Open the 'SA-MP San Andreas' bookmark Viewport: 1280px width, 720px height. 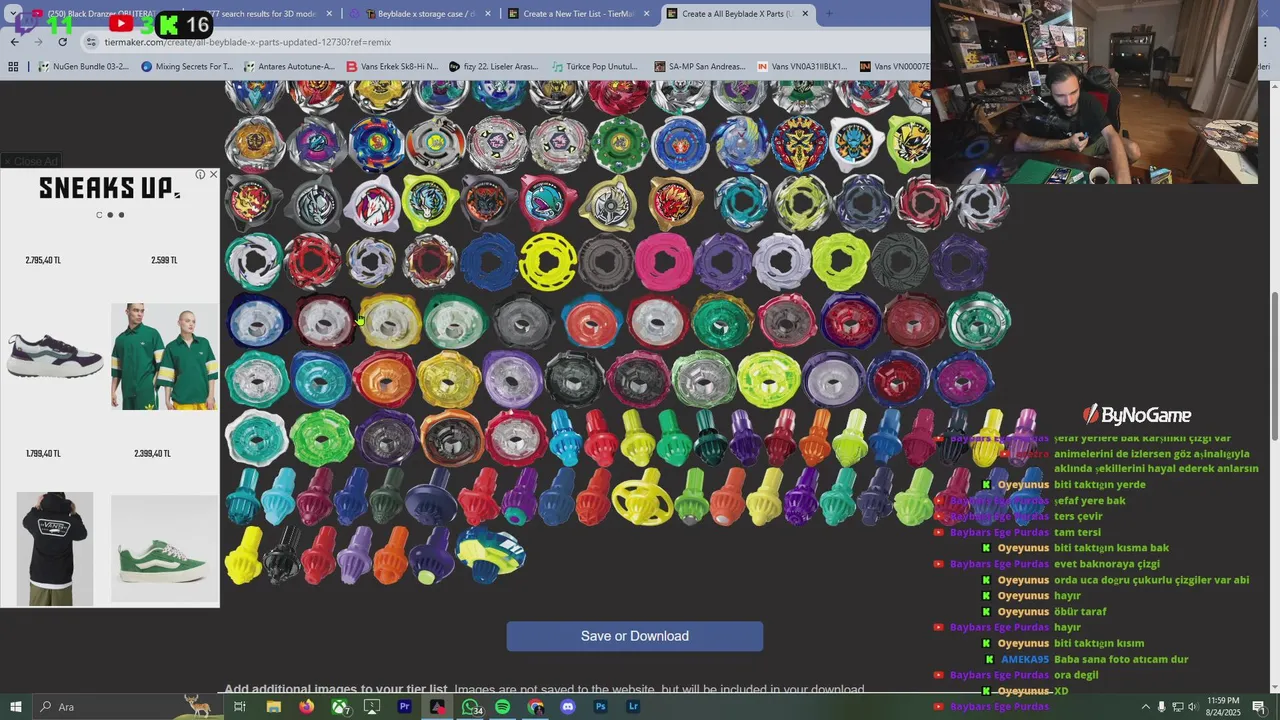pyautogui.click(x=700, y=67)
